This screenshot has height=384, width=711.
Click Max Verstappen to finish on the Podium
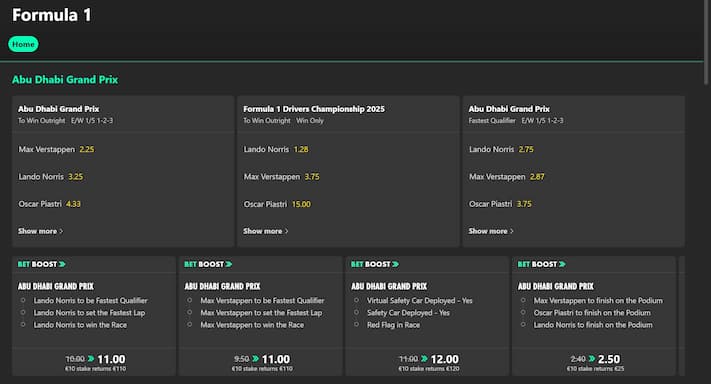(x=598, y=300)
